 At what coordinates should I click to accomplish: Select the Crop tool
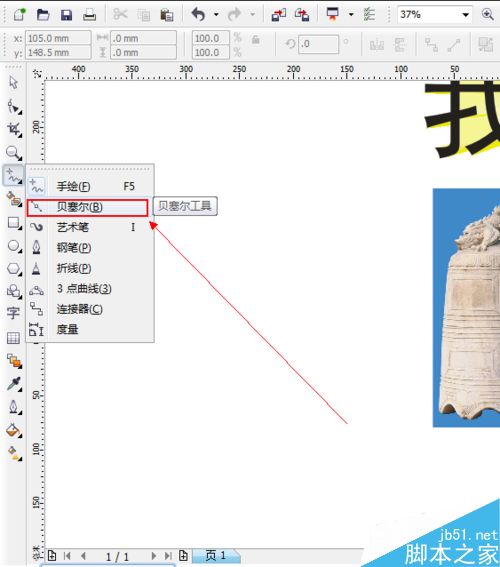14,129
